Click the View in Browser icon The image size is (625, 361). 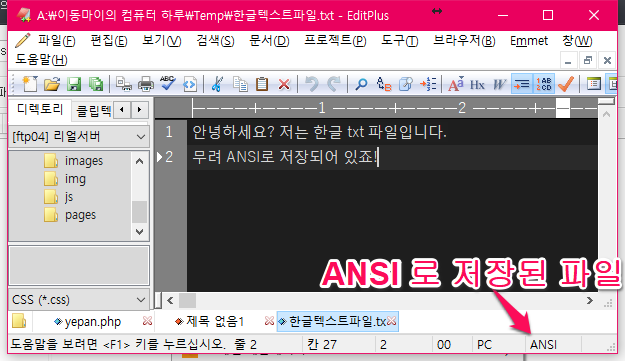tap(190, 84)
